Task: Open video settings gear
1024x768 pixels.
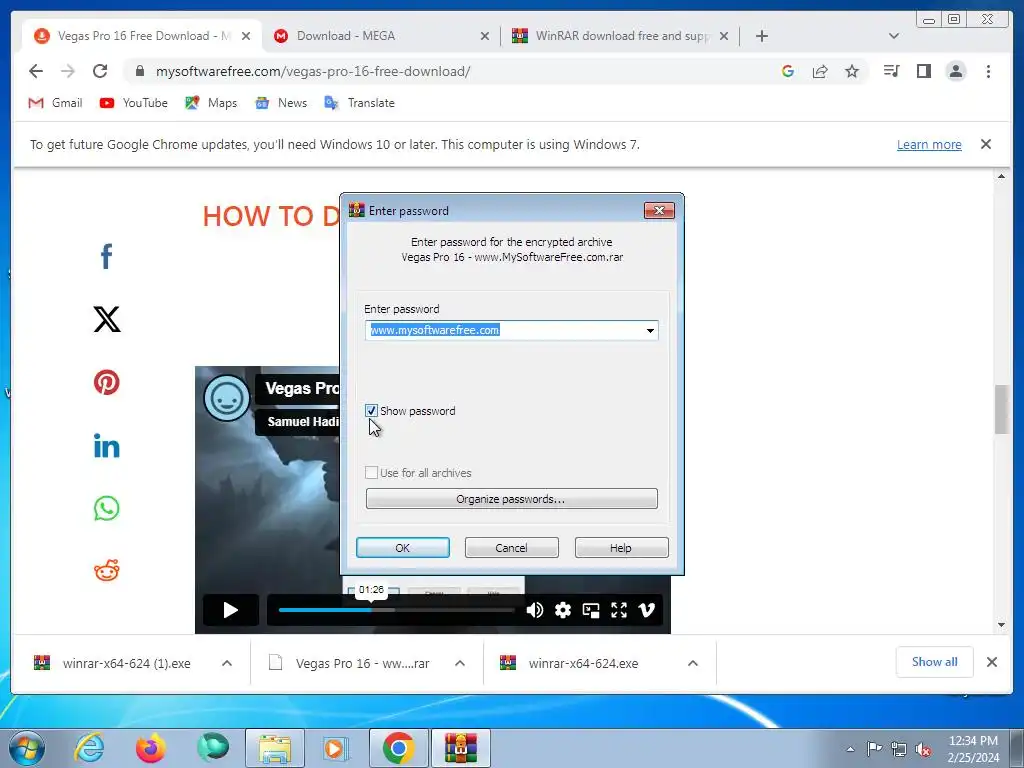Action: [563, 610]
